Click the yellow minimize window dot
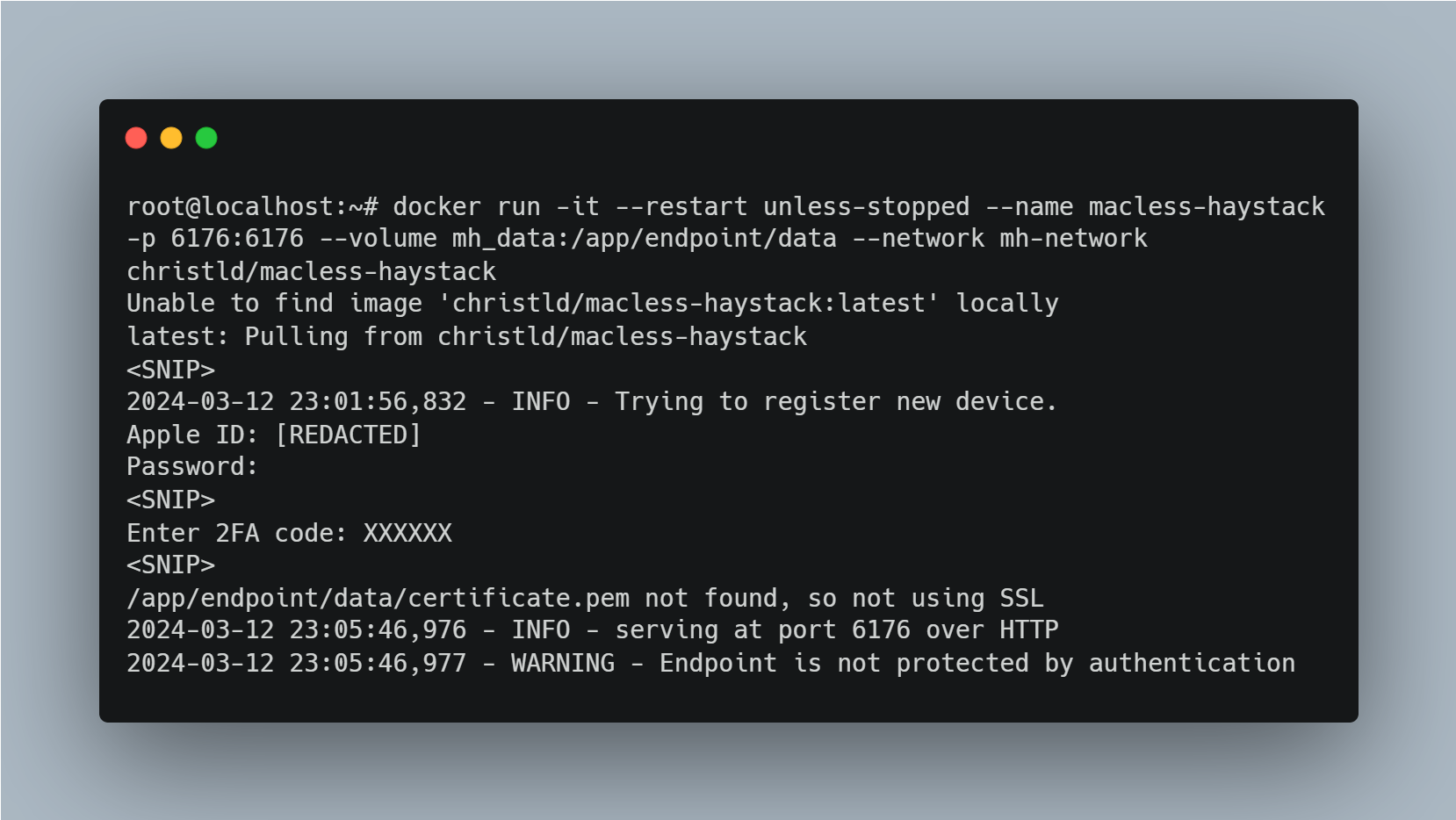1456x820 pixels. (x=171, y=138)
